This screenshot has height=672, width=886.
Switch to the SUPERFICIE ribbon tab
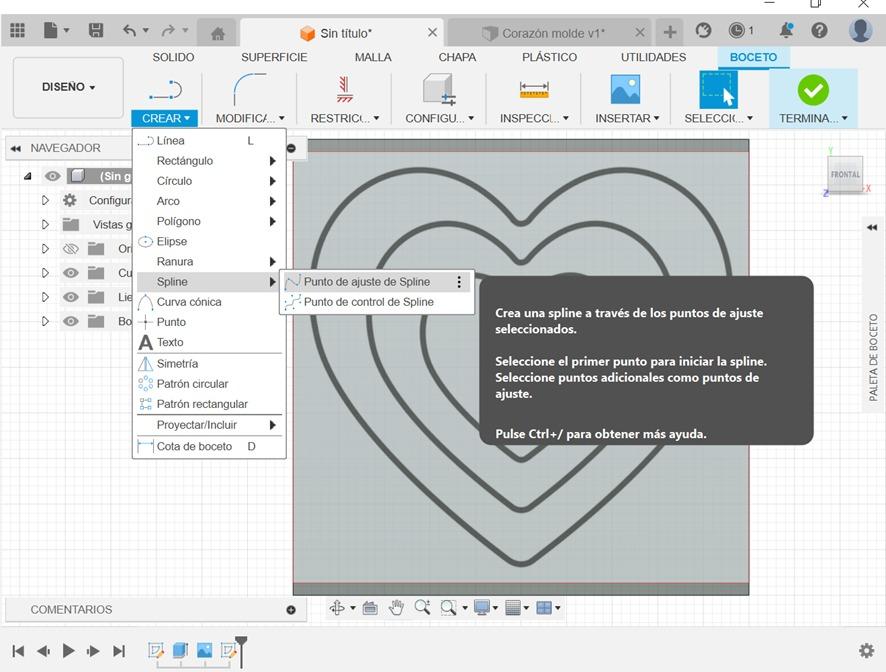(274, 57)
